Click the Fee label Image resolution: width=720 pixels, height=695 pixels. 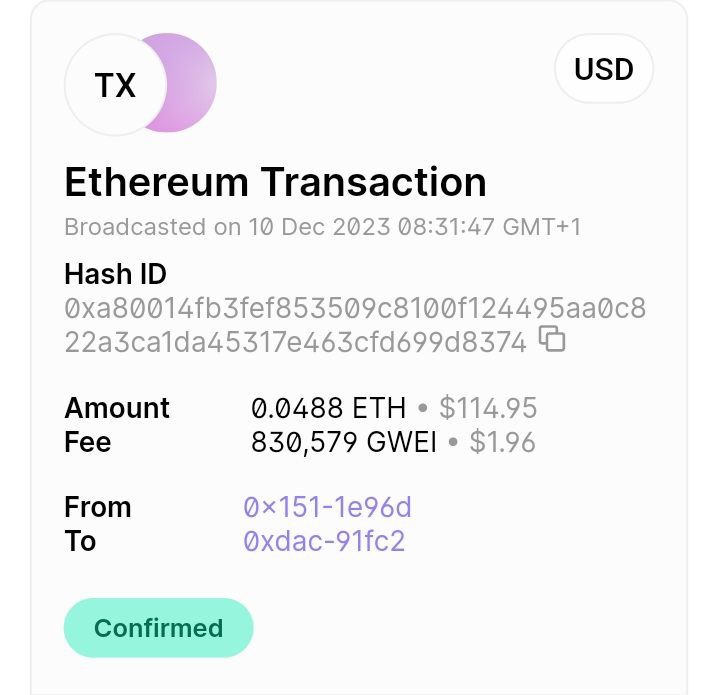pos(88,442)
